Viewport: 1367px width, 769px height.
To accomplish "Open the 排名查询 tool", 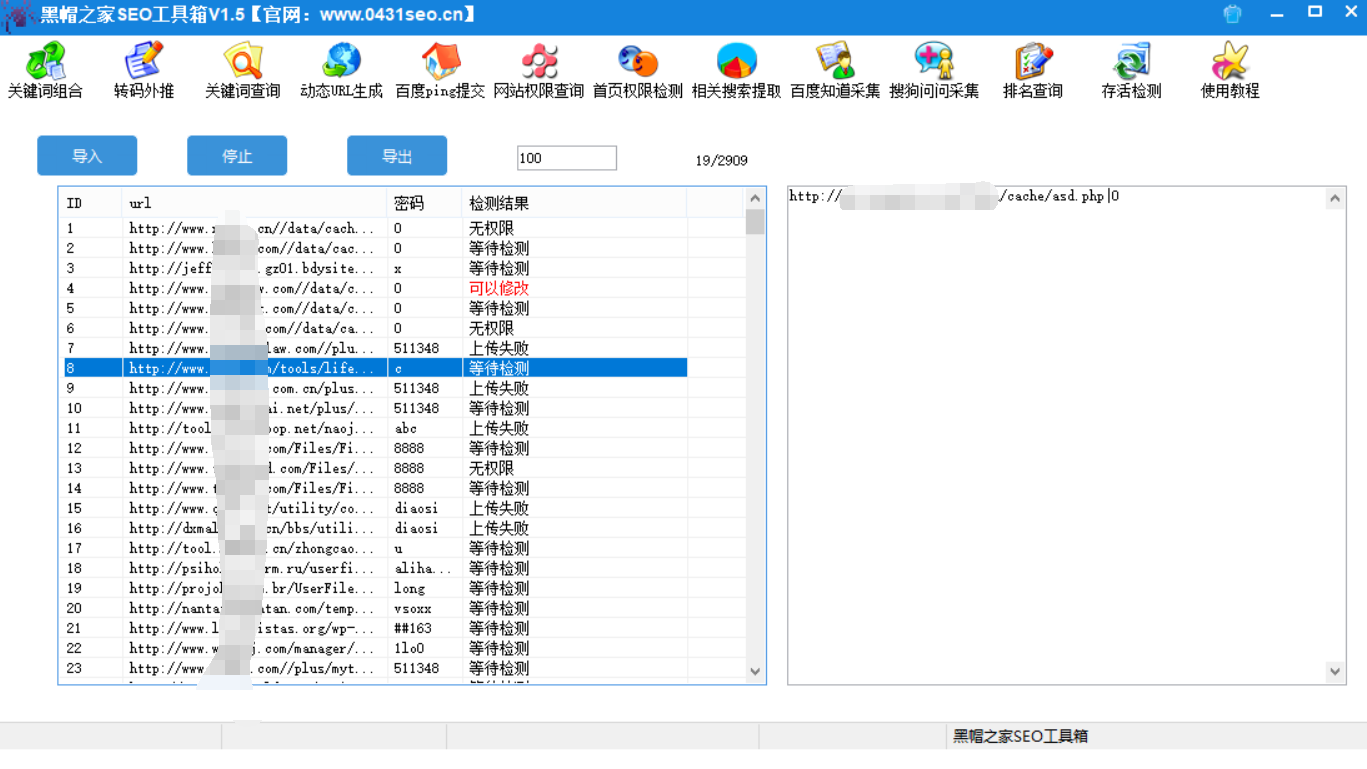I will click(1033, 70).
